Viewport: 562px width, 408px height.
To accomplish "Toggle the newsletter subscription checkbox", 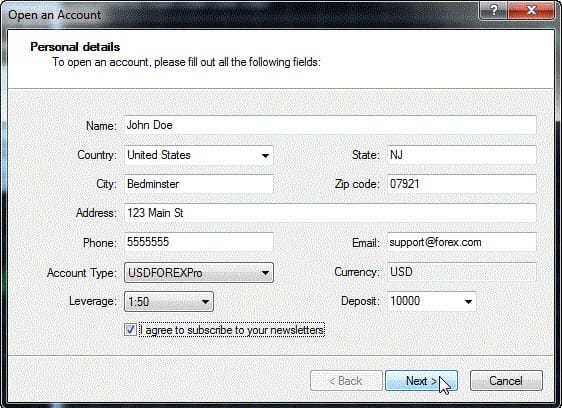I will point(130,329).
